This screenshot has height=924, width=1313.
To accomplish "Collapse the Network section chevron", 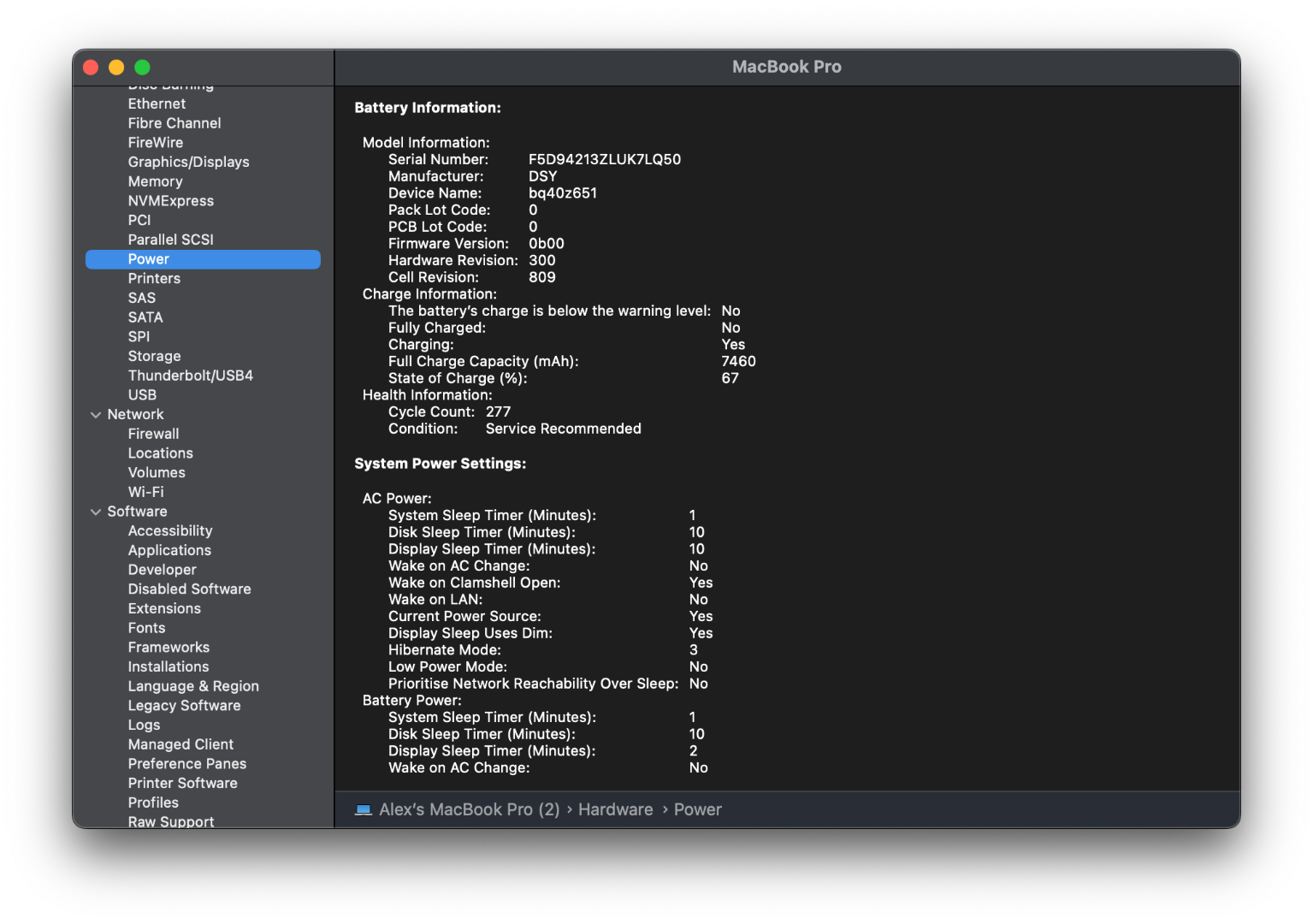I will coord(96,415).
